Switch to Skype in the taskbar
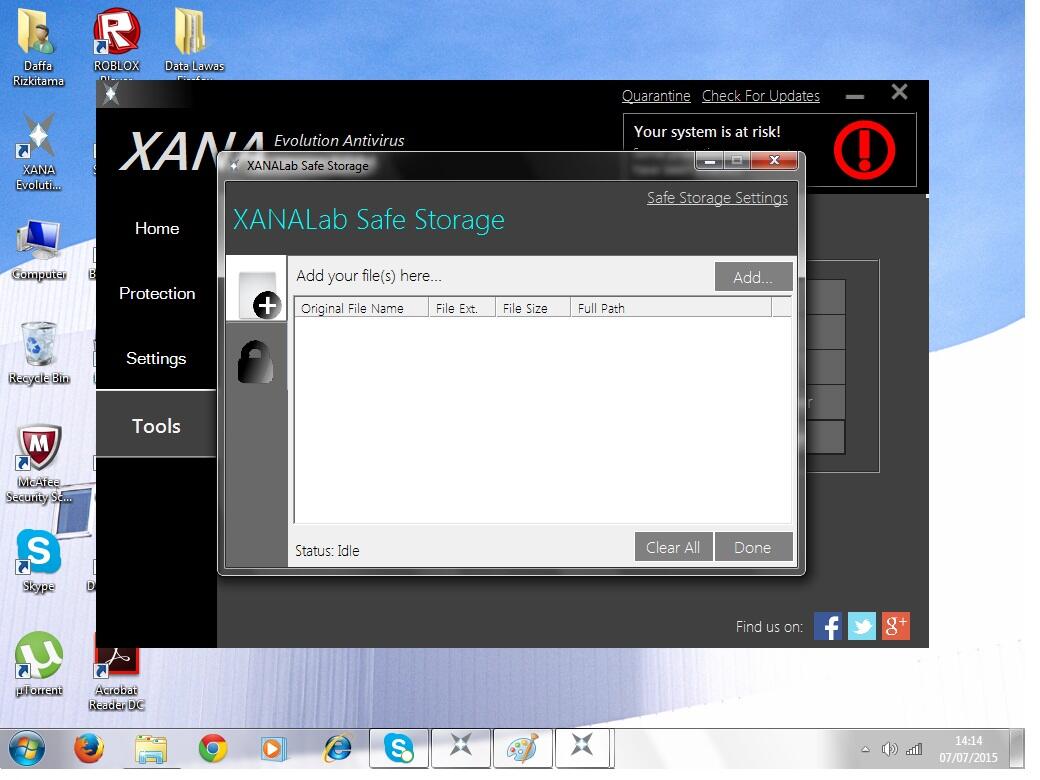The image size is (1040, 780). tap(399, 749)
